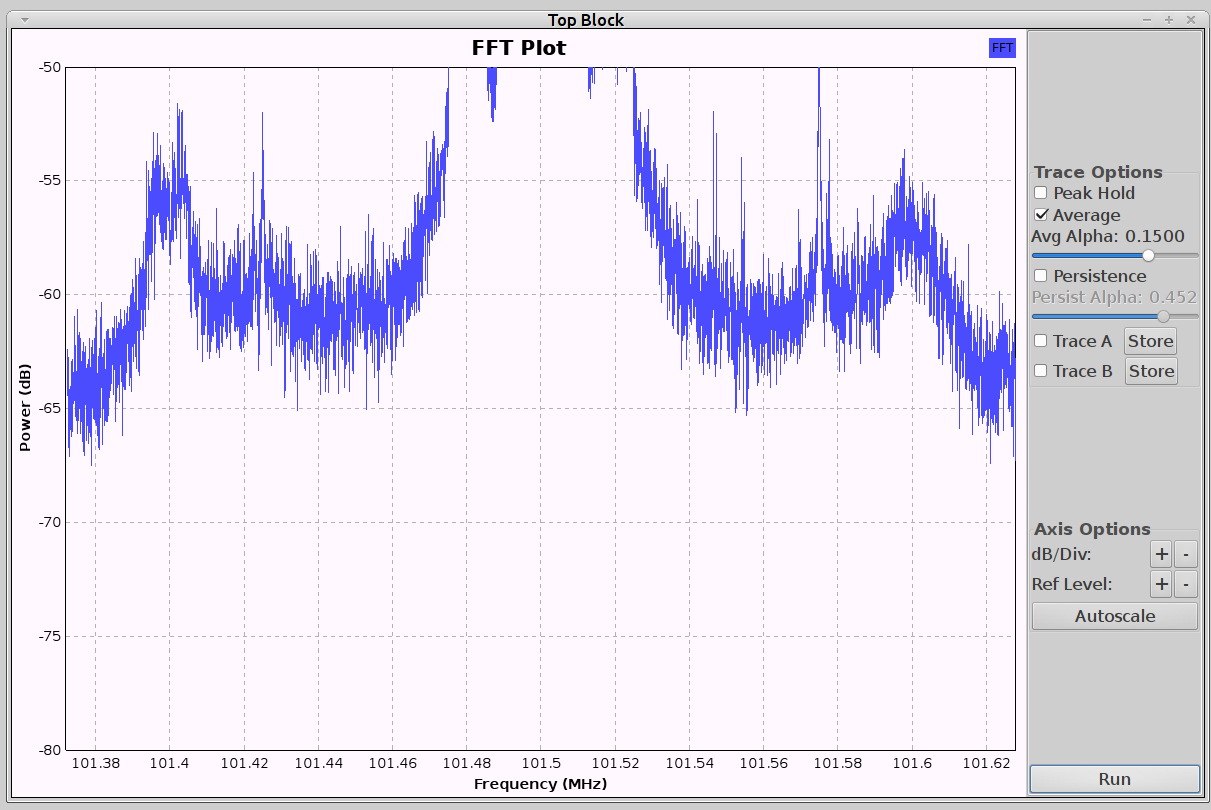This screenshot has width=1211, height=810.
Task: Click the Avg Alpha slider handle
Action: coord(1148,255)
